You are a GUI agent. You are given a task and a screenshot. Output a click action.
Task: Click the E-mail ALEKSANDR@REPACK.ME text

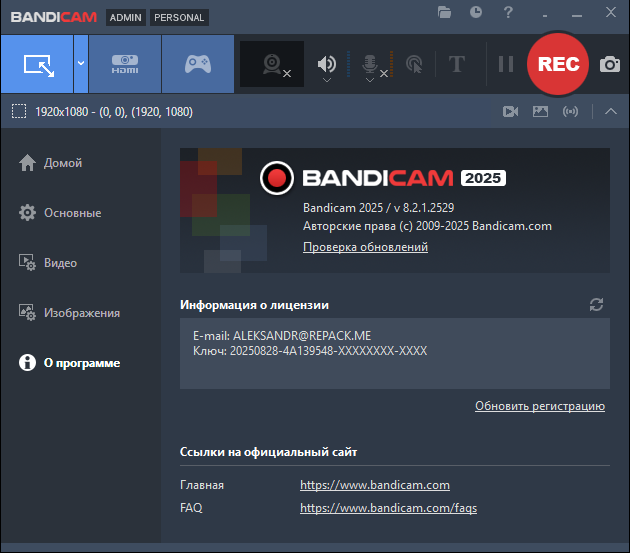point(282,336)
